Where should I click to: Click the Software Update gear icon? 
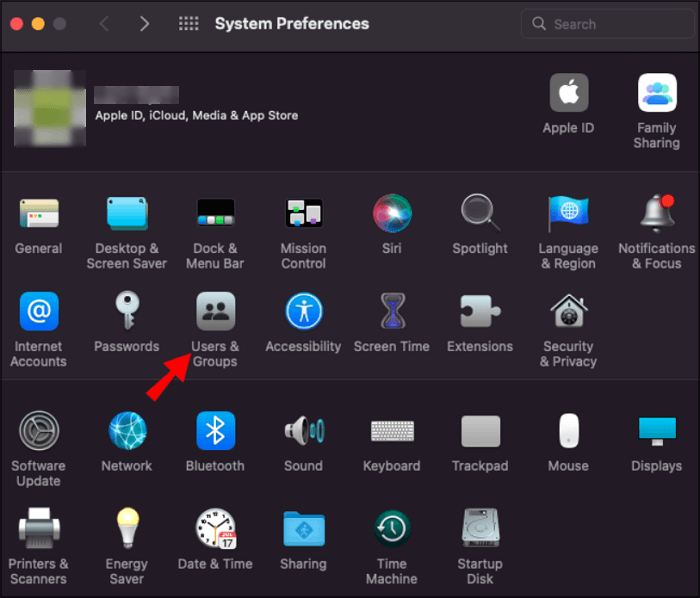pos(39,430)
